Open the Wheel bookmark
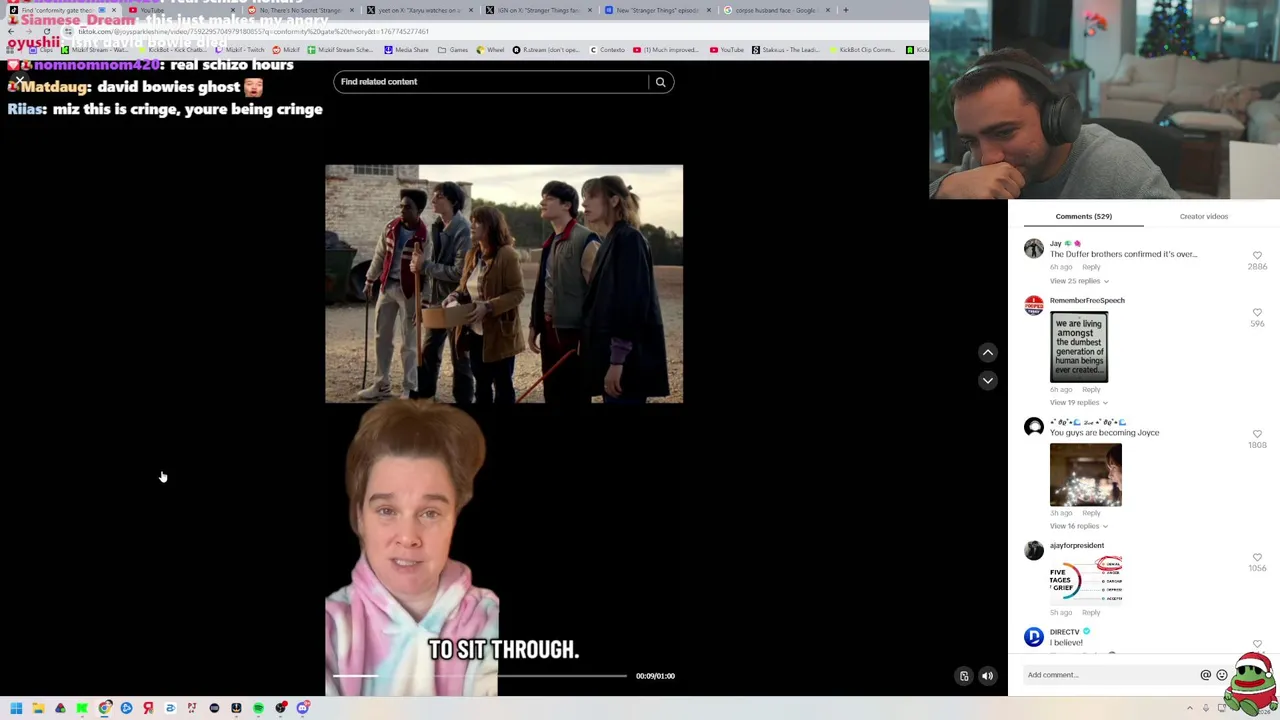 click(491, 50)
